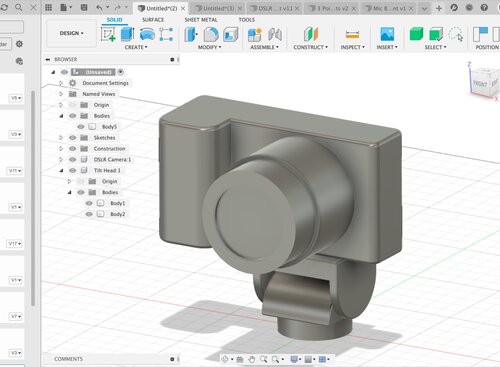The image size is (500, 367).
Task: Toggle visibility of the top Bodies folder
Action: click(72, 116)
